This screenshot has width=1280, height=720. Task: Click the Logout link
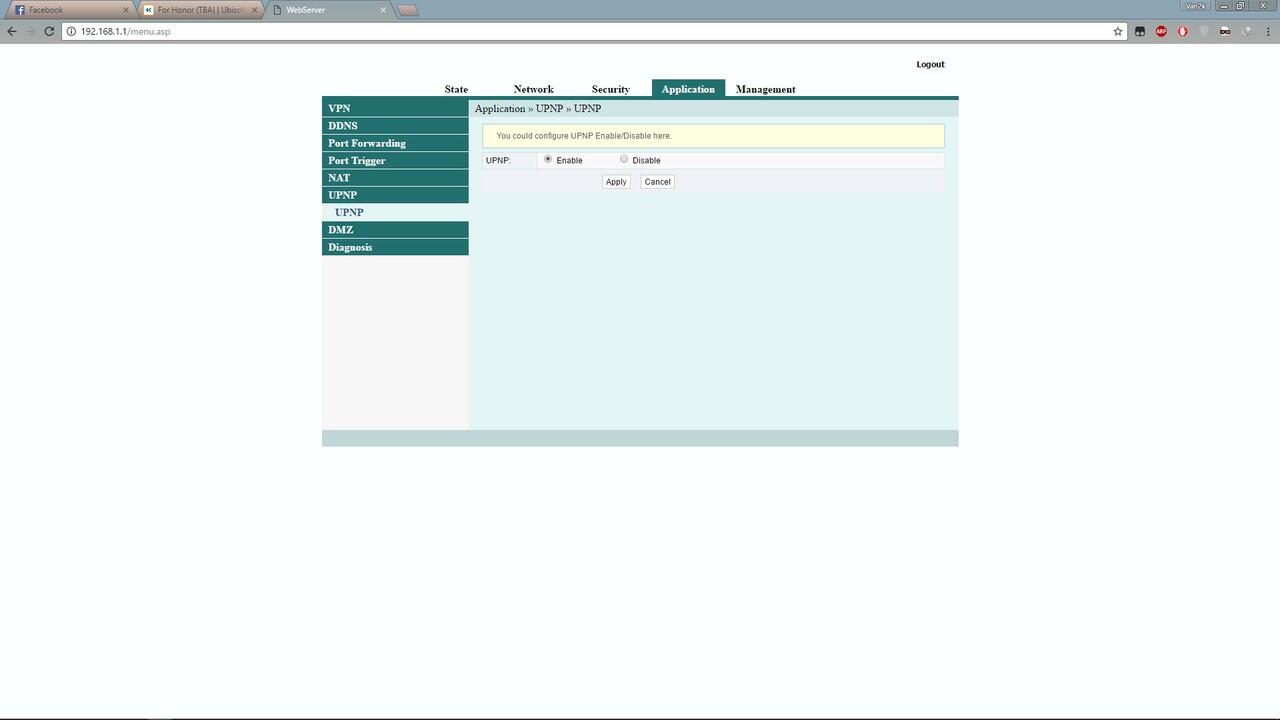pos(929,64)
